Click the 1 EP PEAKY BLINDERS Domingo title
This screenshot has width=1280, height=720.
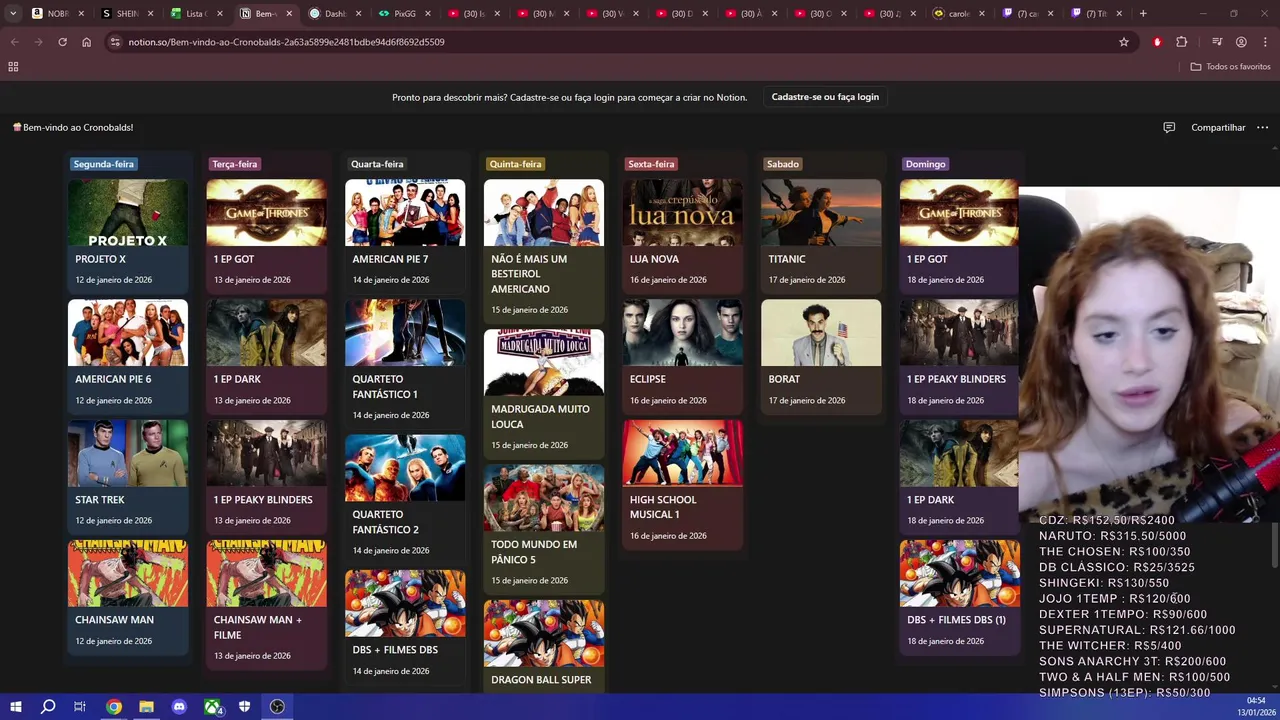(956, 379)
